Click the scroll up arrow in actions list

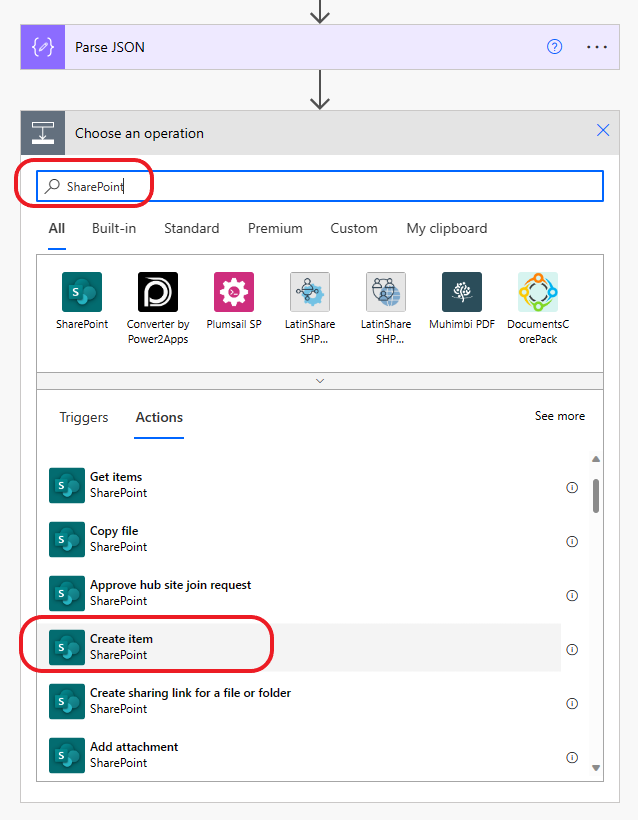point(596,459)
